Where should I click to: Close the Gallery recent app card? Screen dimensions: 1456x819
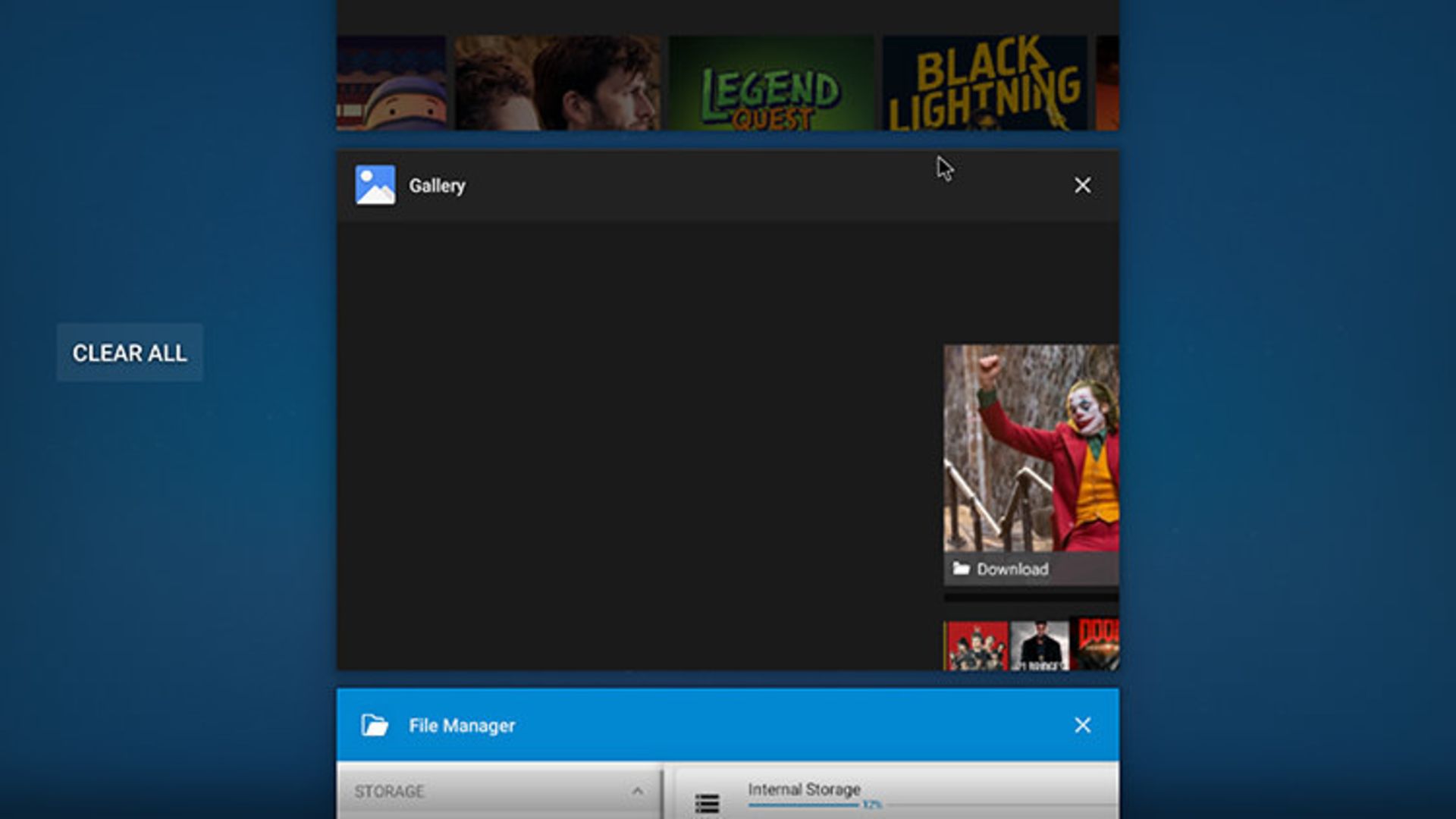tap(1082, 185)
